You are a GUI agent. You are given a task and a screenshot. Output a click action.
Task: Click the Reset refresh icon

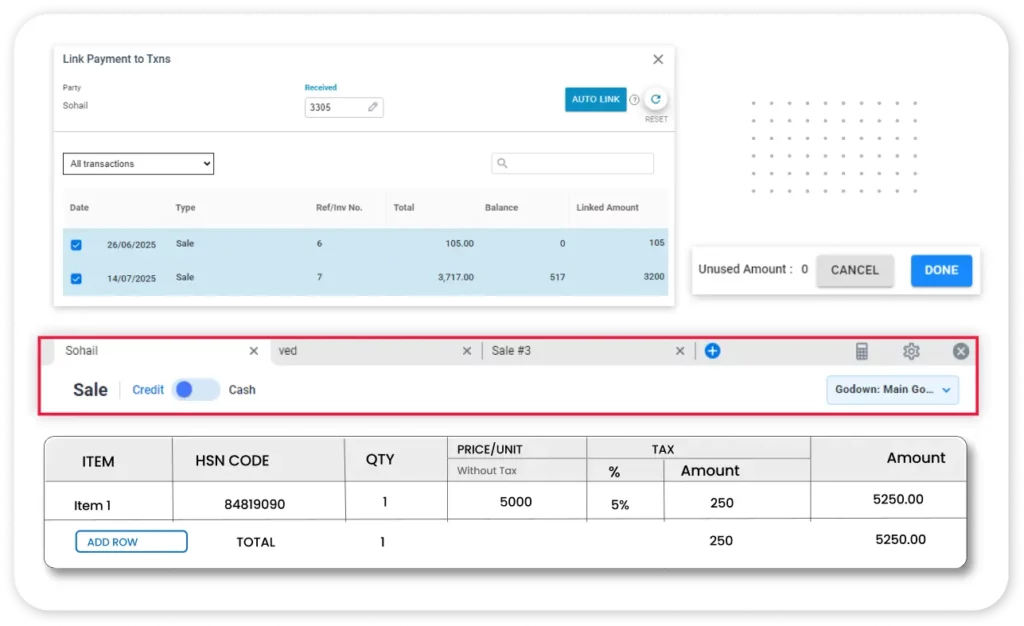(655, 99)
